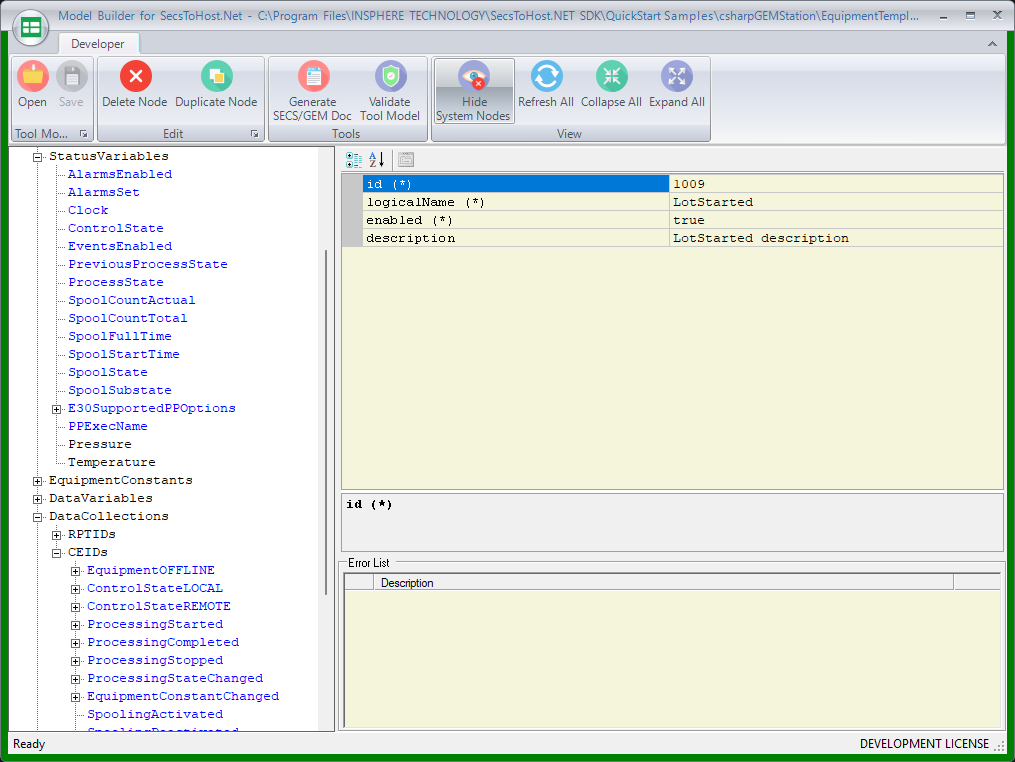
Task: Click the logicalName value field
Action: (x=835, y=202)
